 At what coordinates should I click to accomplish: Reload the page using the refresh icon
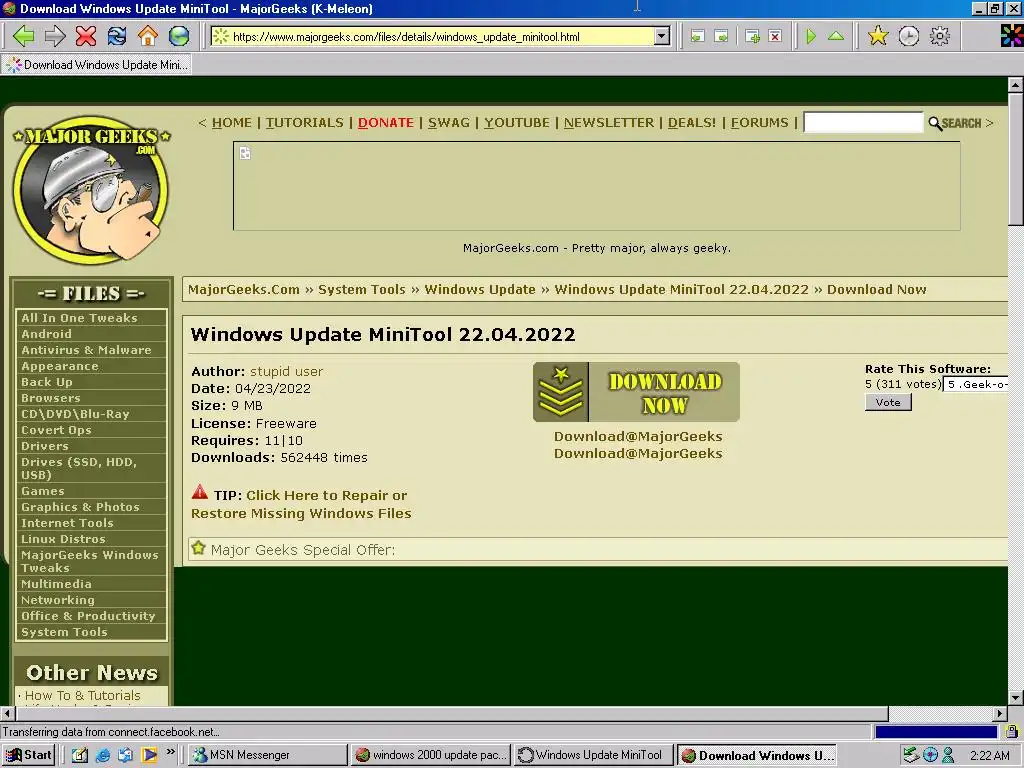coord(117,36)
